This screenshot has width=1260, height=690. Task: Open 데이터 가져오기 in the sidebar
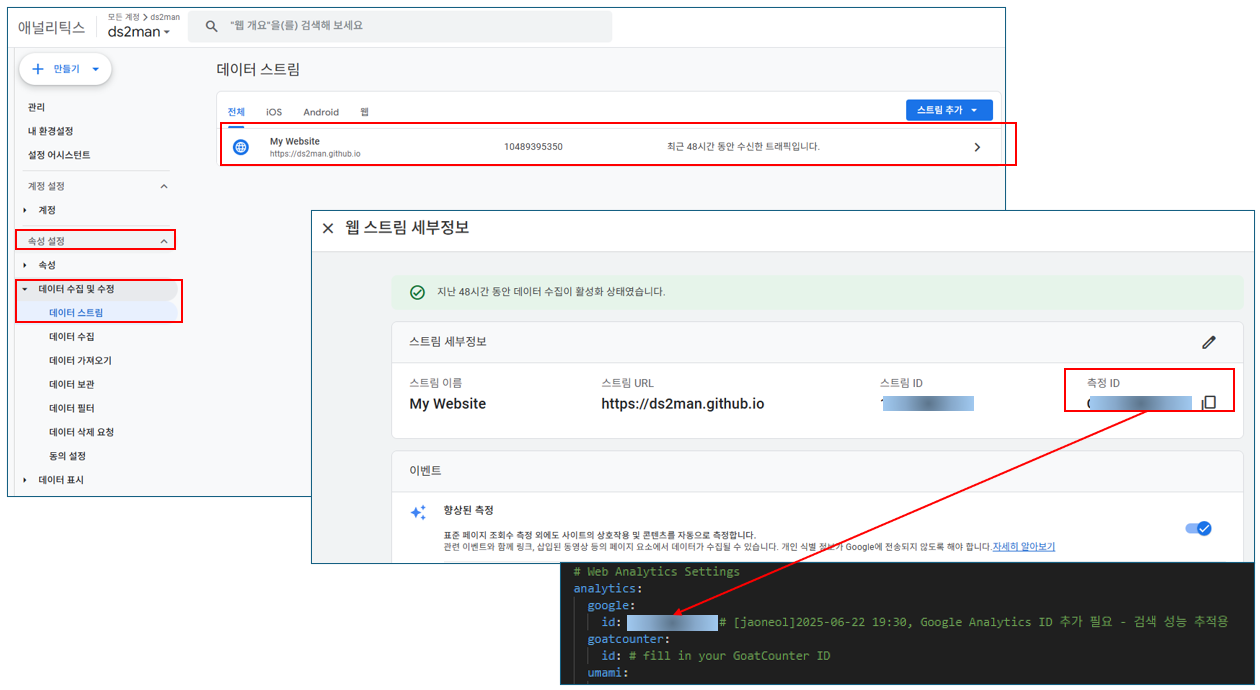click(80, 361)
